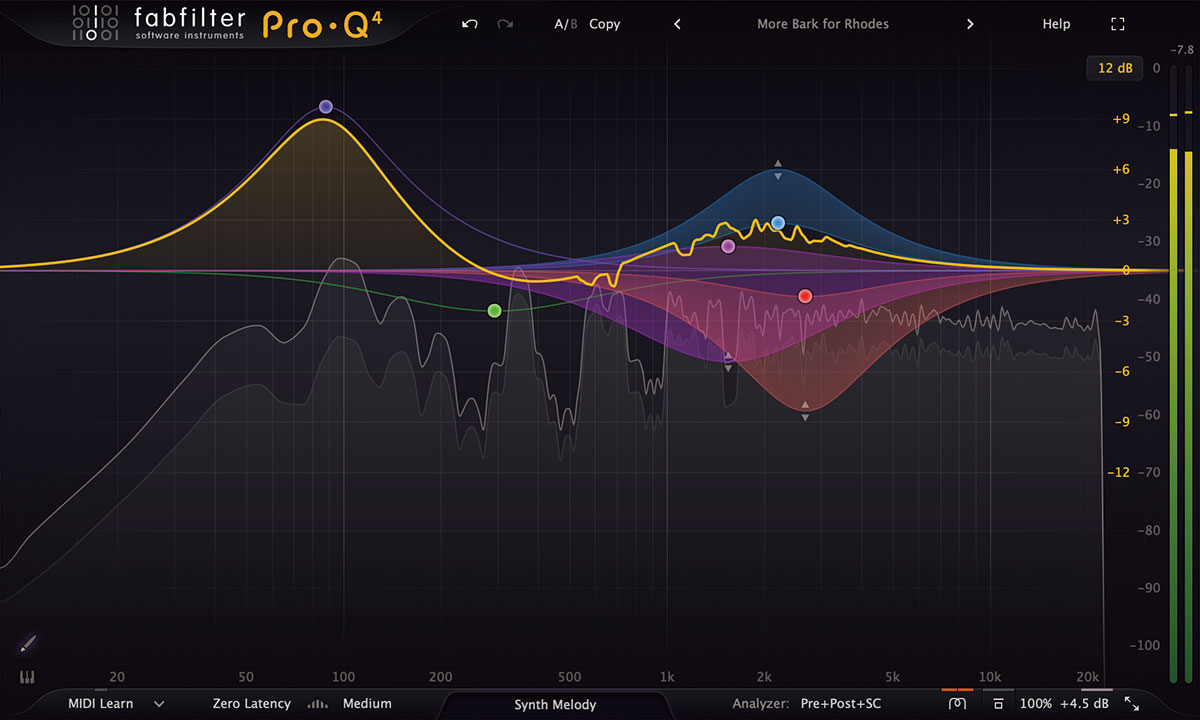Click the red band's lower dynamic range arrows
The height and width of the screenshot is (720, 1200).
pos(805,411)
